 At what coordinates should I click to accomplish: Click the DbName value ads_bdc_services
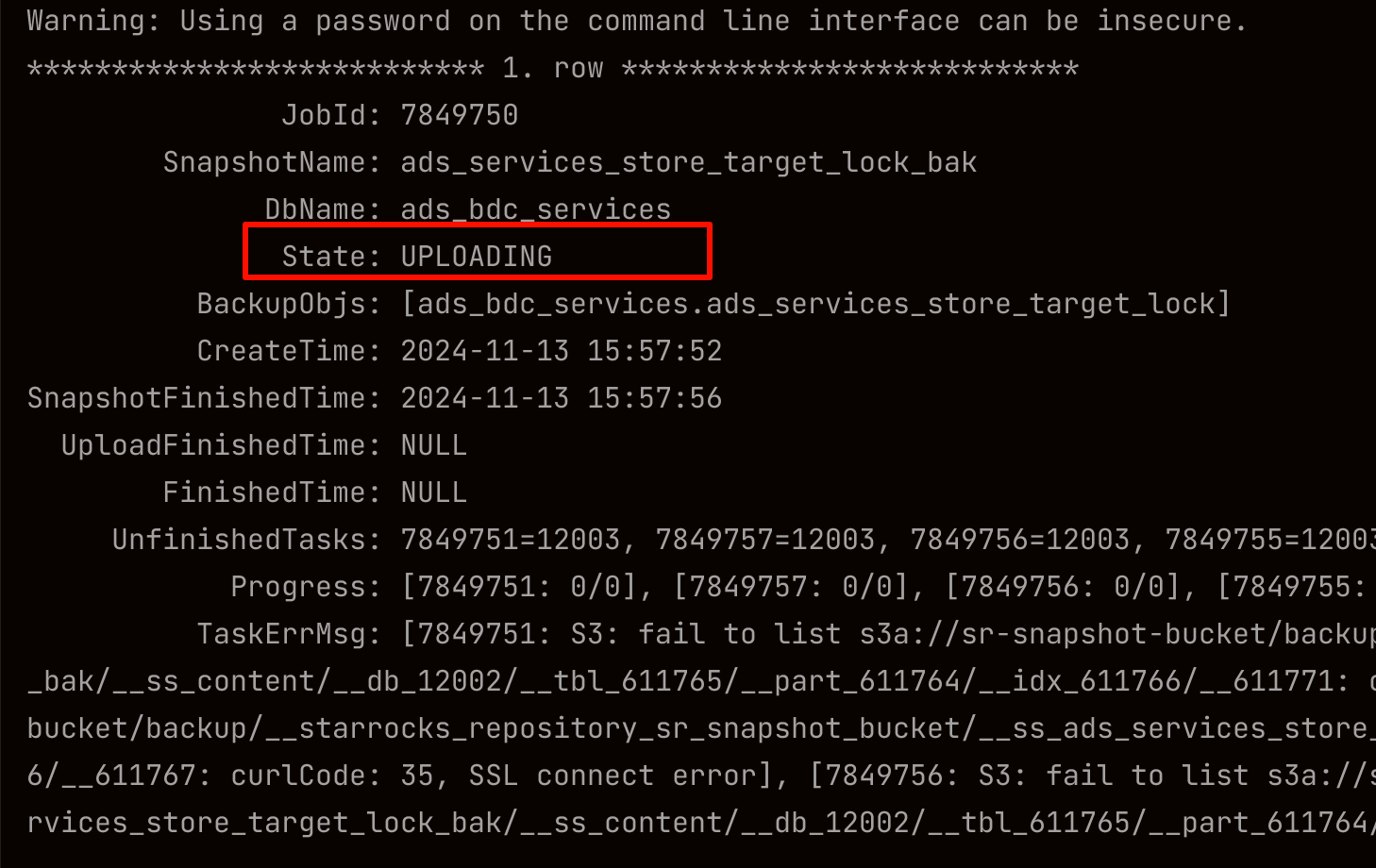(536, 209)
